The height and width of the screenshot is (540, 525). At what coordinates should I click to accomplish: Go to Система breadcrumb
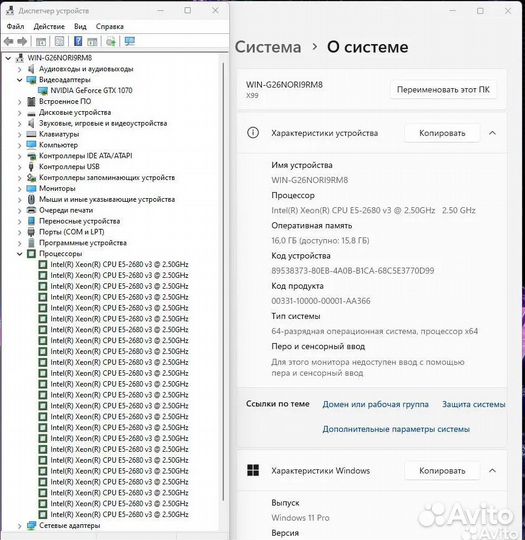point(268,47)
